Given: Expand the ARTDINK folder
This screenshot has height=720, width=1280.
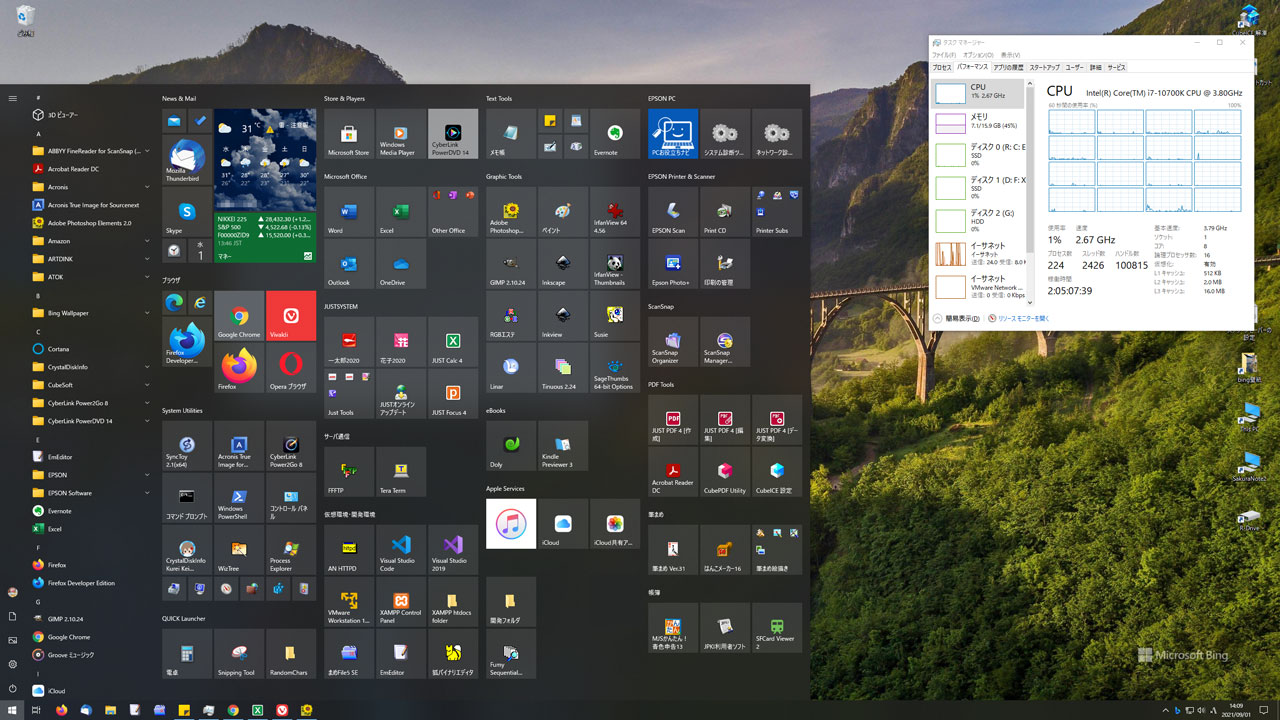Looking at the screenshot, I should click(x=91, y=259).
